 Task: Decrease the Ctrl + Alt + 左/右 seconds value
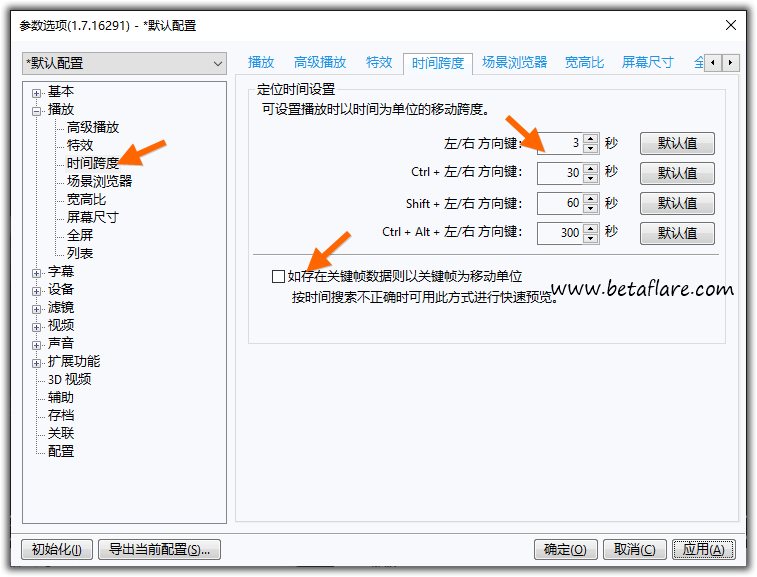(x=591, y=239)
